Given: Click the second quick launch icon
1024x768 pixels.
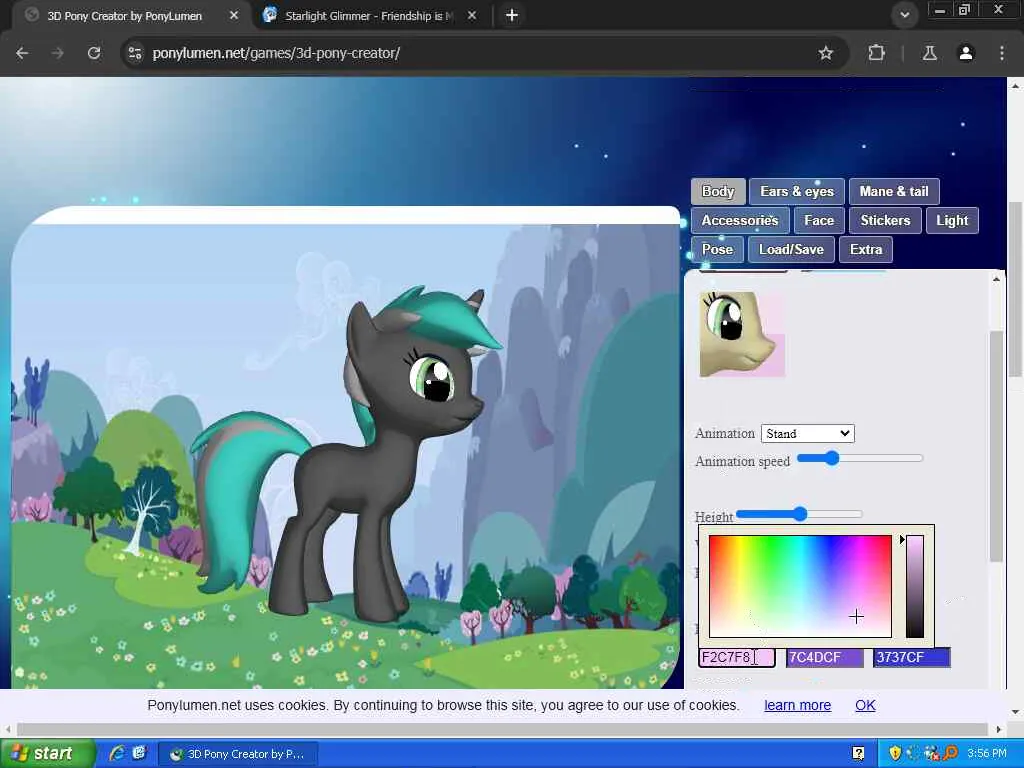Looking at the screenshot, I should pyautogui.click(x=139, y=754).
